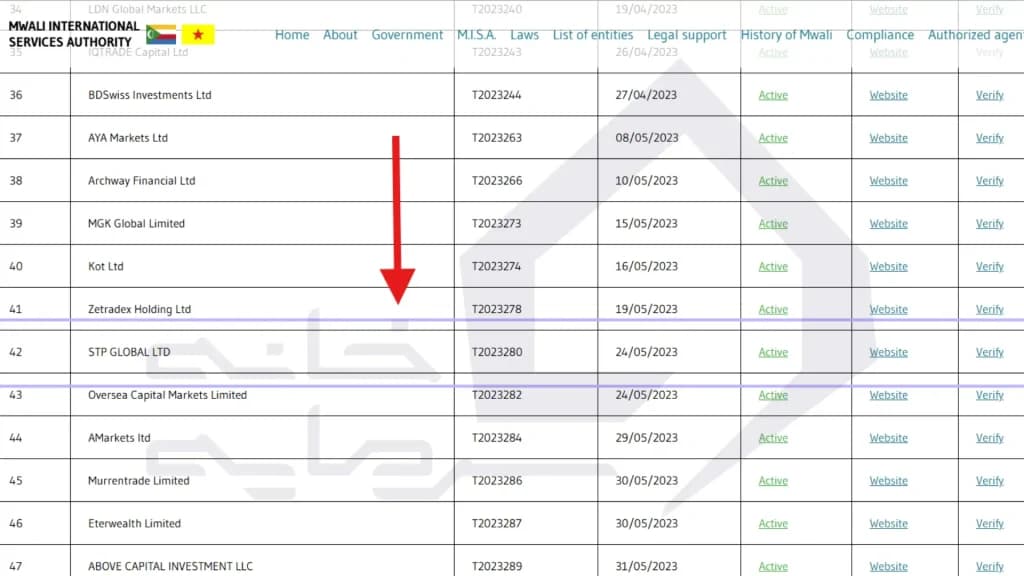Click the yellow star flag icon
Image resolution: width=1024 pixels, height=576 pixels.
[x=198, y=35]
